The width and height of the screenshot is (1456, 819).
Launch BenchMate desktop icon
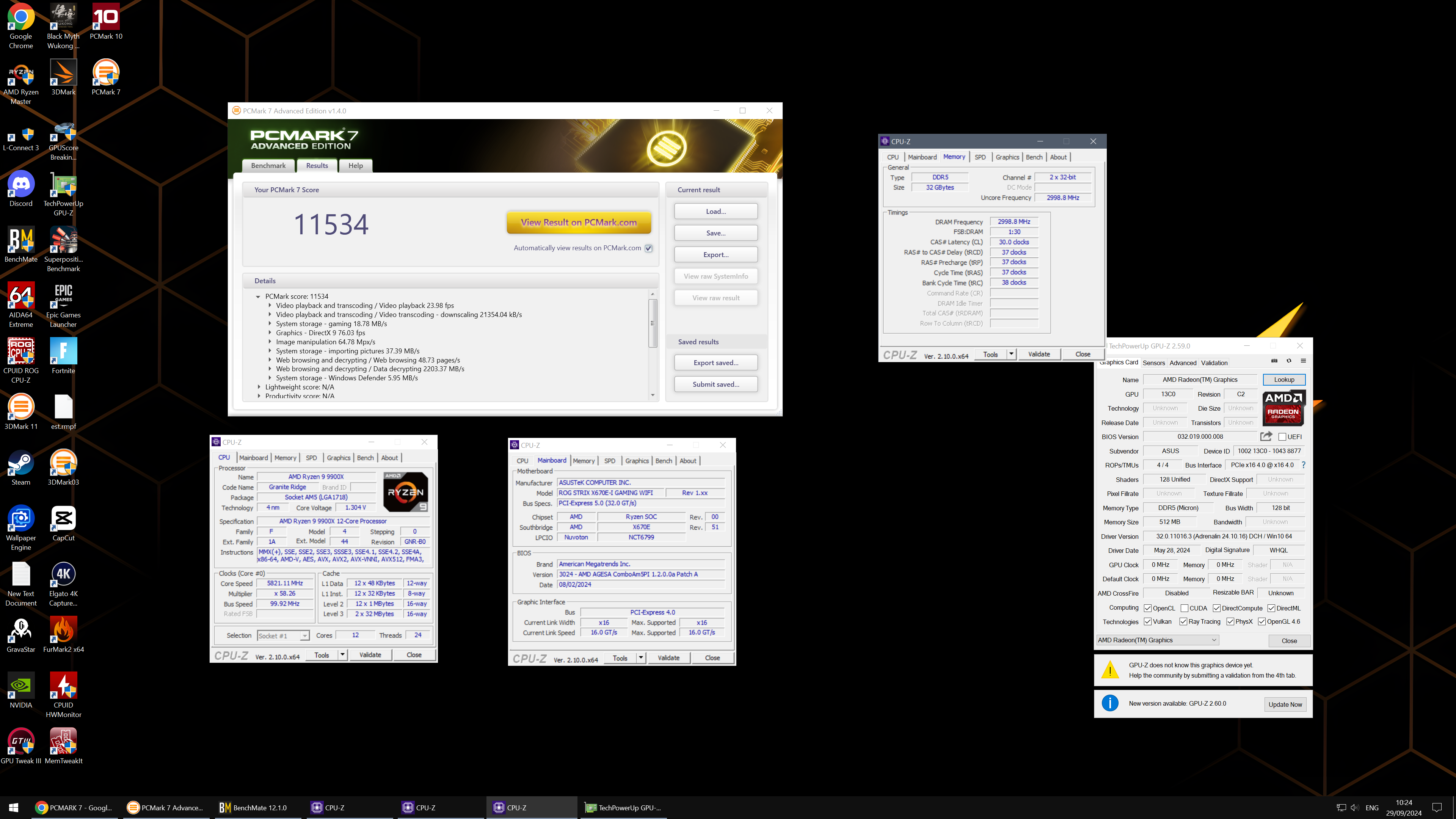click(21, 244)
